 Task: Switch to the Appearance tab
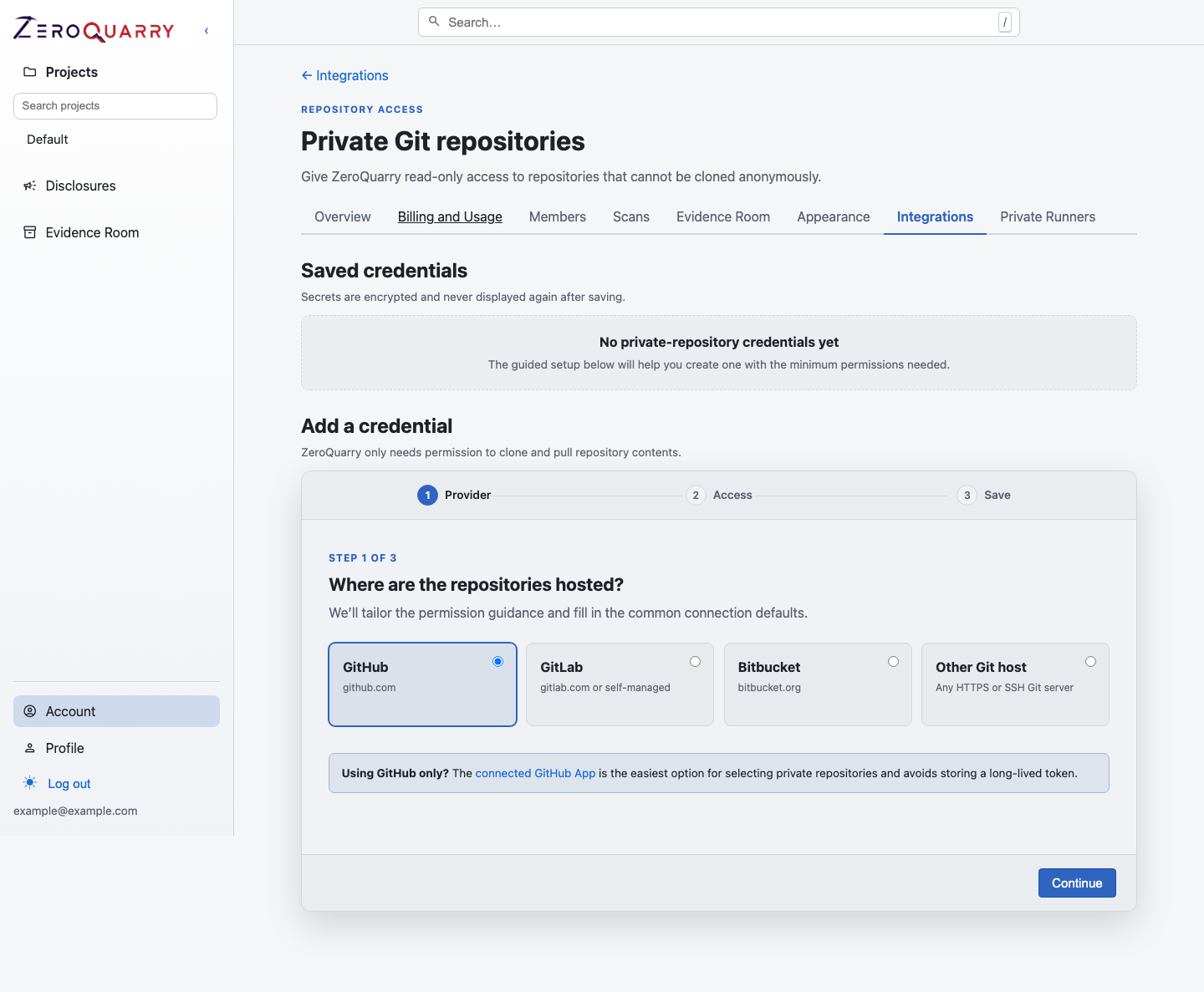coord(834,216)
